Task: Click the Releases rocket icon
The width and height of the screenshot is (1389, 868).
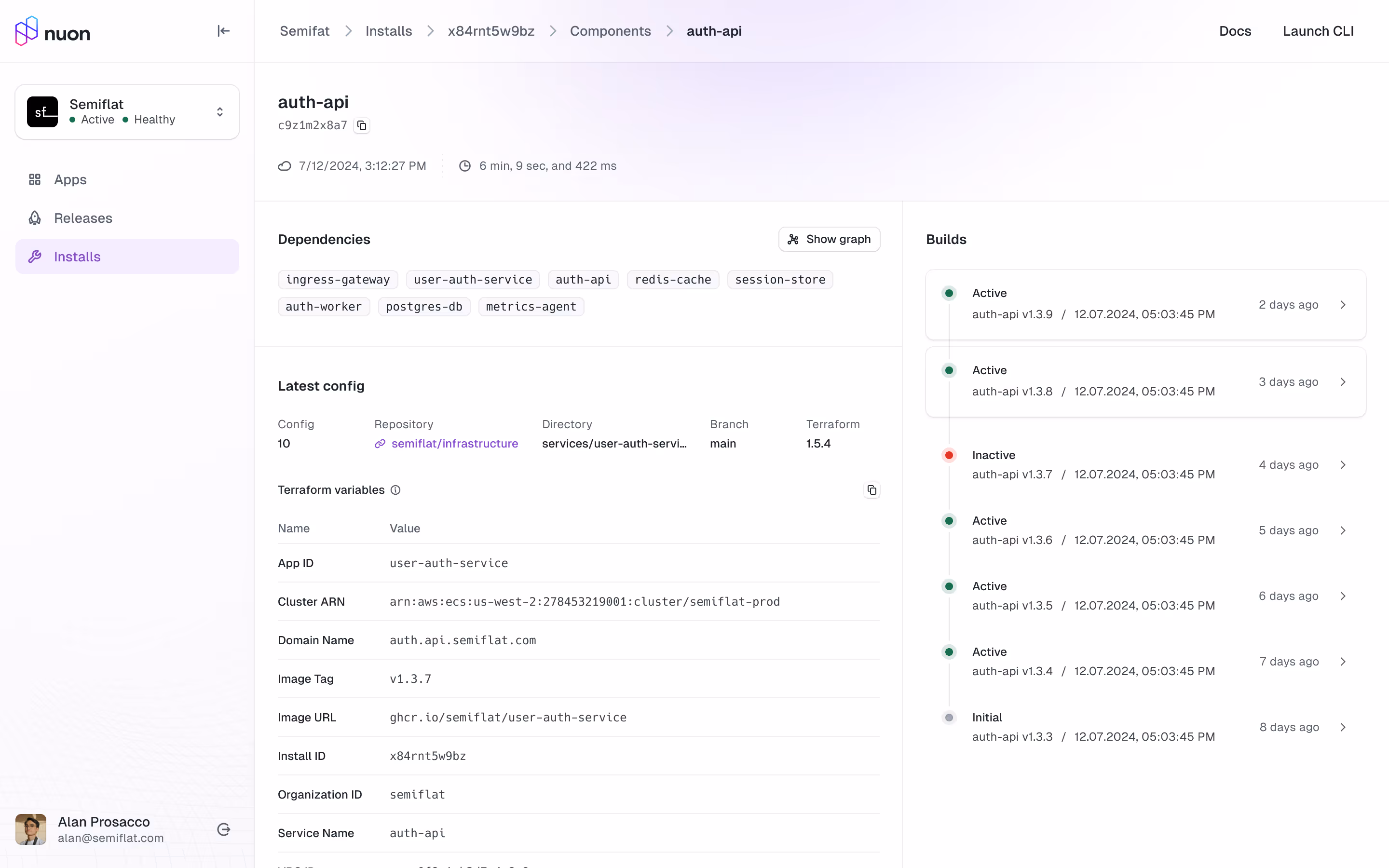Action: (x=35, y=218)
